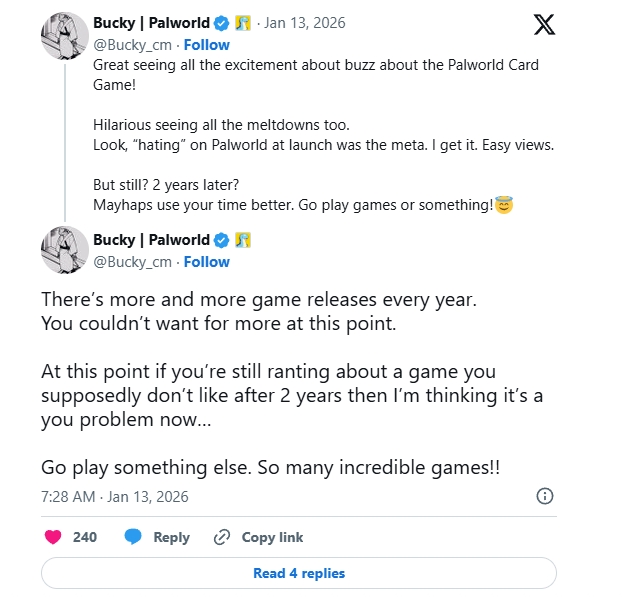
Task: Click the yellow affiliate badge on bottom tweet
Action: pos(243,240)
